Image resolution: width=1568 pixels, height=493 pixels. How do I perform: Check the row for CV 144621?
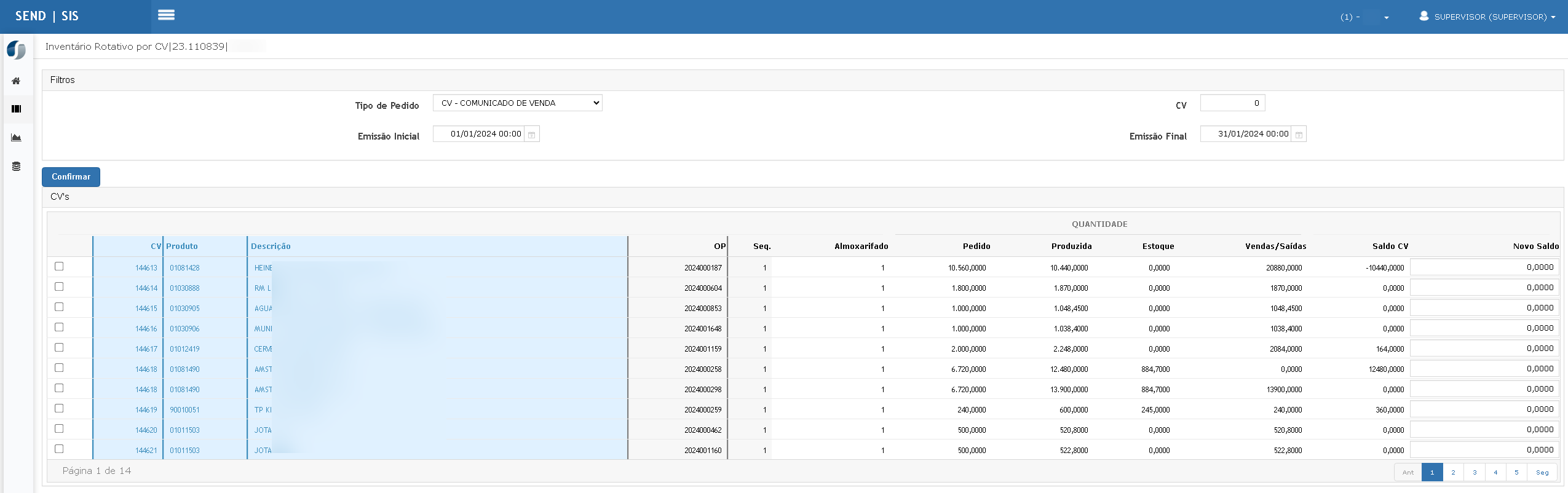[59, 449]
